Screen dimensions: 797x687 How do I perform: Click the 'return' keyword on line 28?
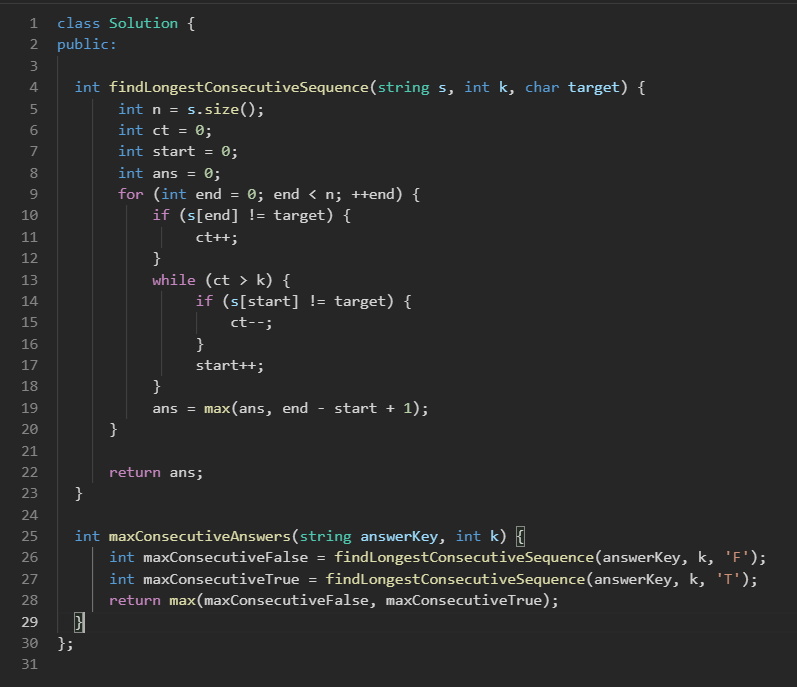pos(135,601)
